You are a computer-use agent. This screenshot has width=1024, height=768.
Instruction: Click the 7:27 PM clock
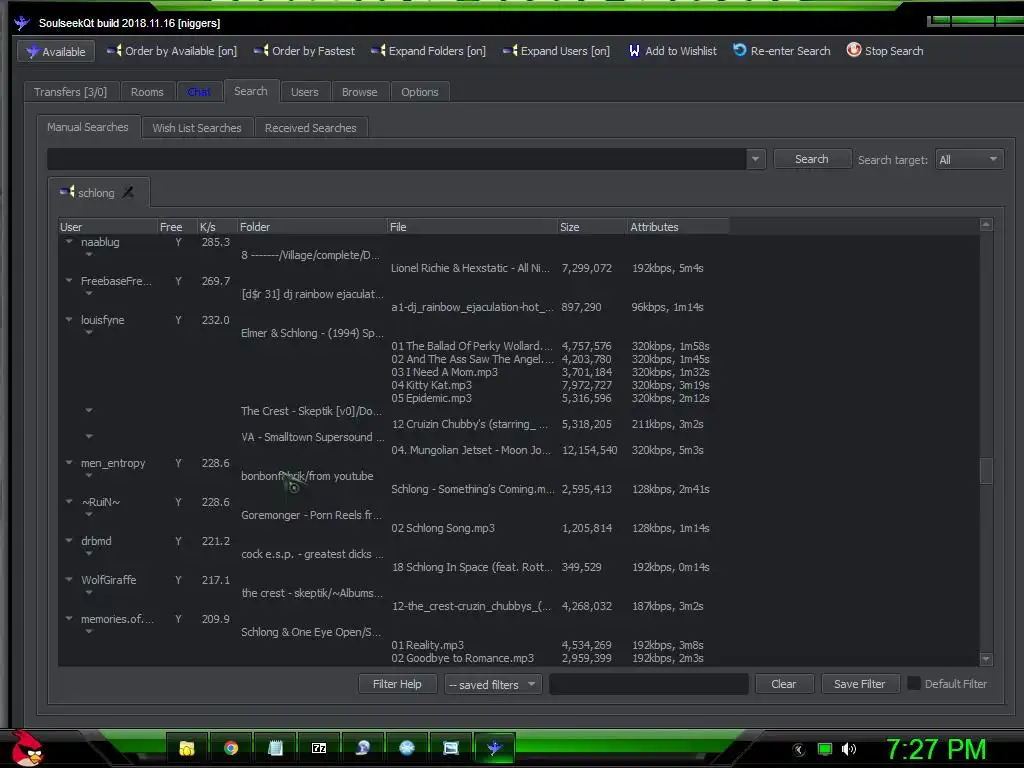click(x=936, y=749)
